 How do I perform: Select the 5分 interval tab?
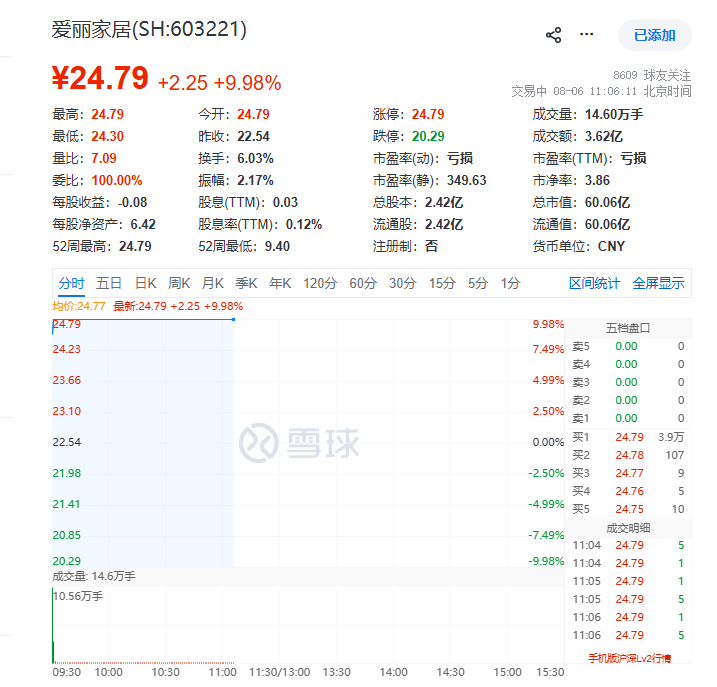pyautogui.click(x=478, y=284)
